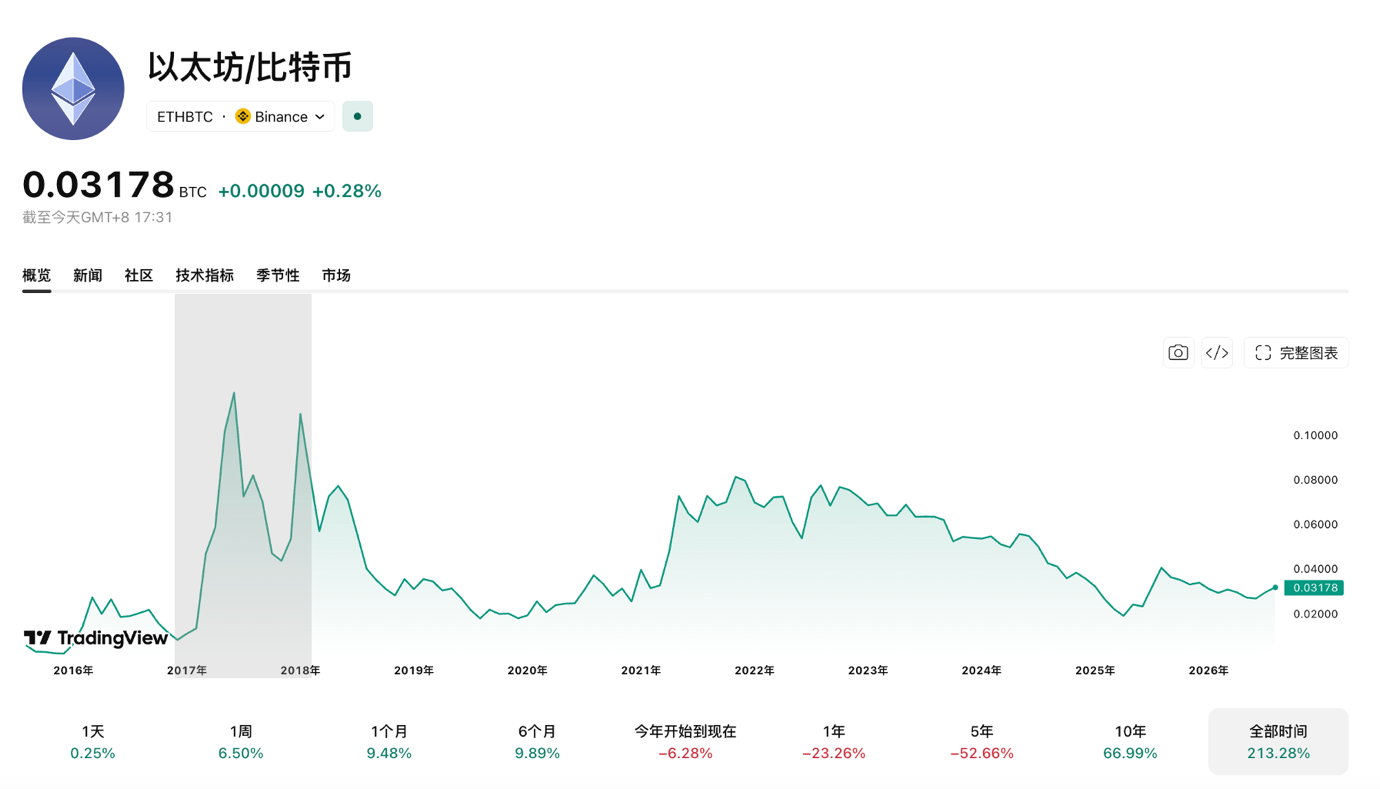Click the green market status dot
The image size is (1380, 789).
click(357, 116)
